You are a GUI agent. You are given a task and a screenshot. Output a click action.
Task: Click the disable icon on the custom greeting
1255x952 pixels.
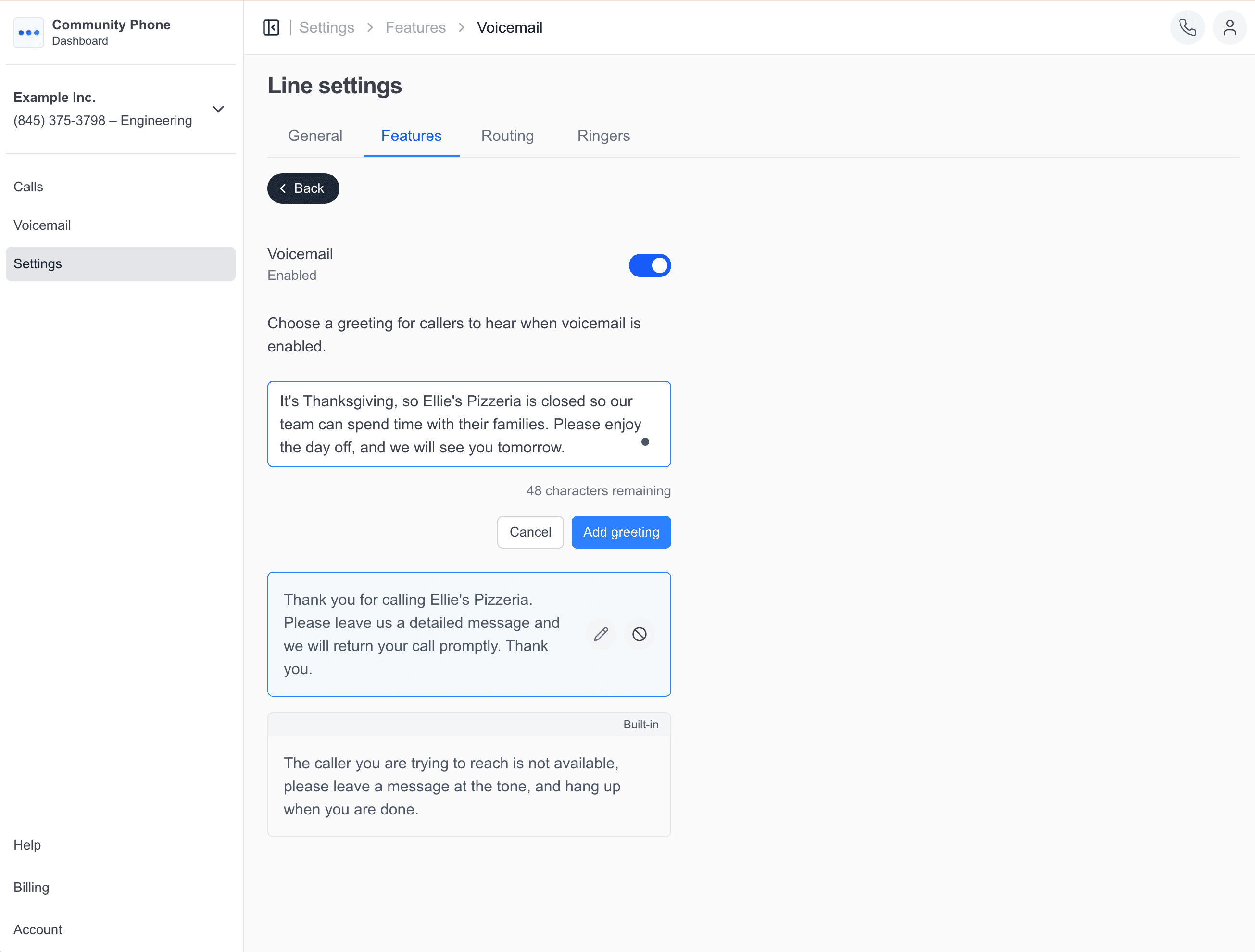pyautogui.click(x=640, y=634)
